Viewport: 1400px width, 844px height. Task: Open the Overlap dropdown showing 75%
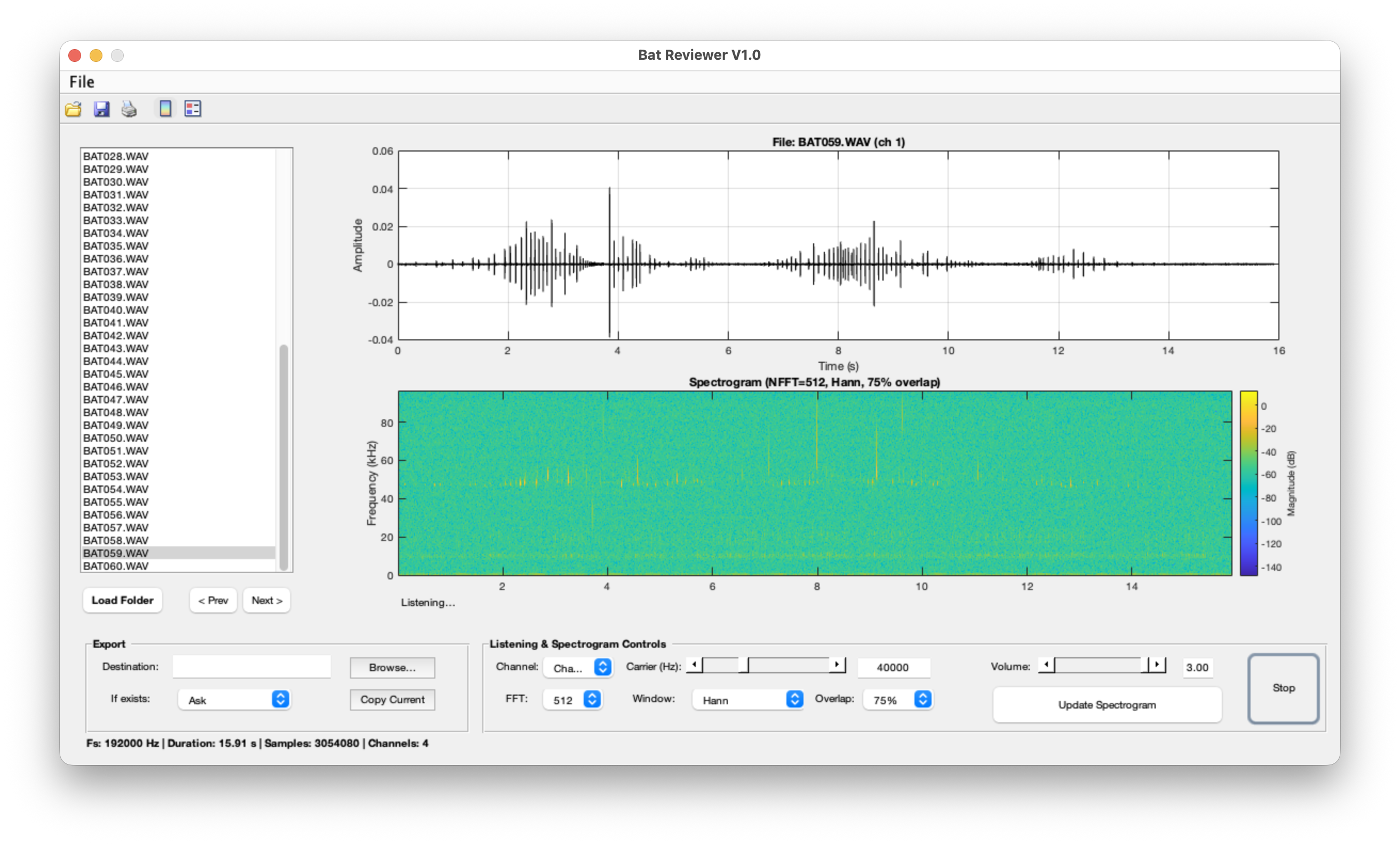click(897, 700)
